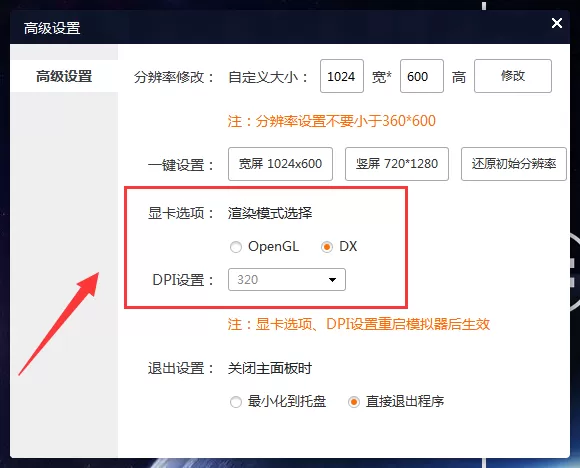The width and height of the screenshot is (580, 468).
Task: Click the height field showing 600
Action: [x=422, y=76]
